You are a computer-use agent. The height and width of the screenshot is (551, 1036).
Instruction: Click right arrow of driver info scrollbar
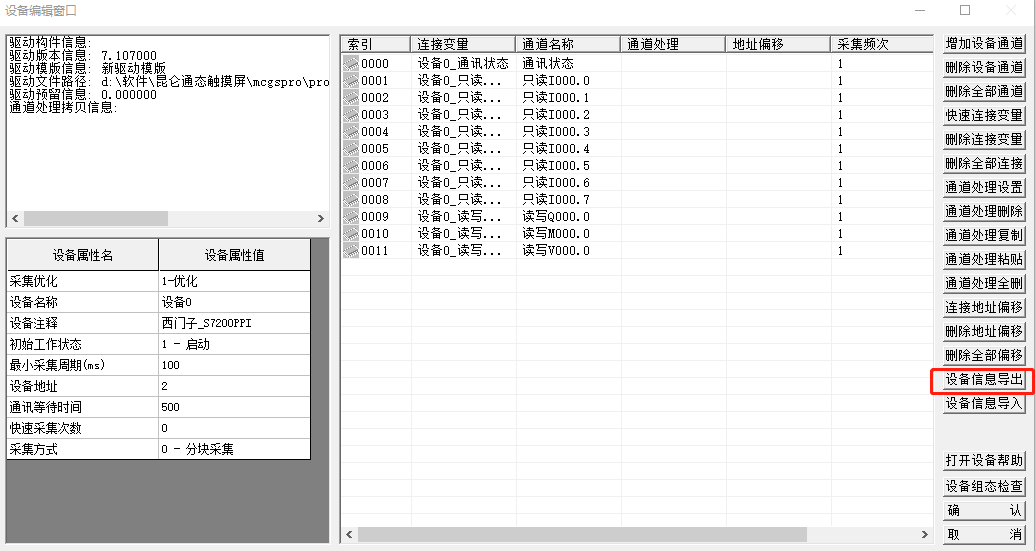coord(320,219)
